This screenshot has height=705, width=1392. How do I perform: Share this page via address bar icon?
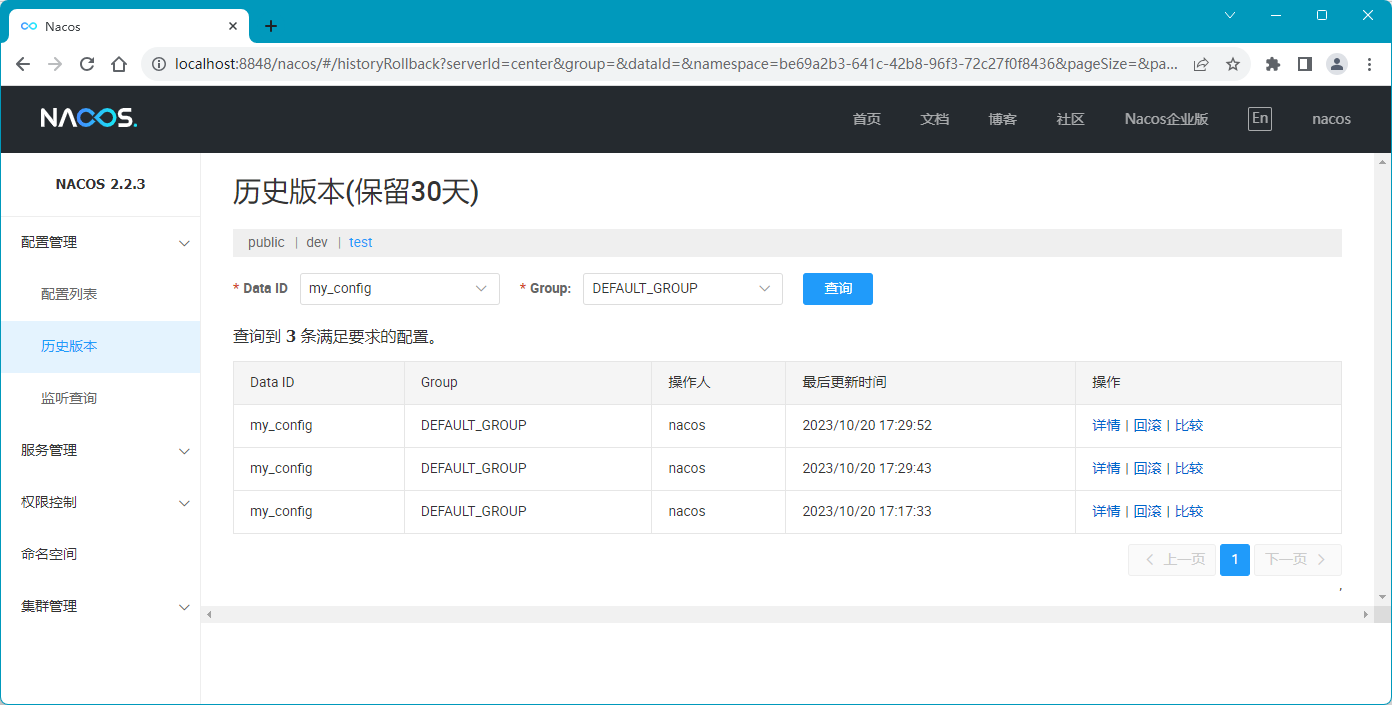[x=1201, y=64]
